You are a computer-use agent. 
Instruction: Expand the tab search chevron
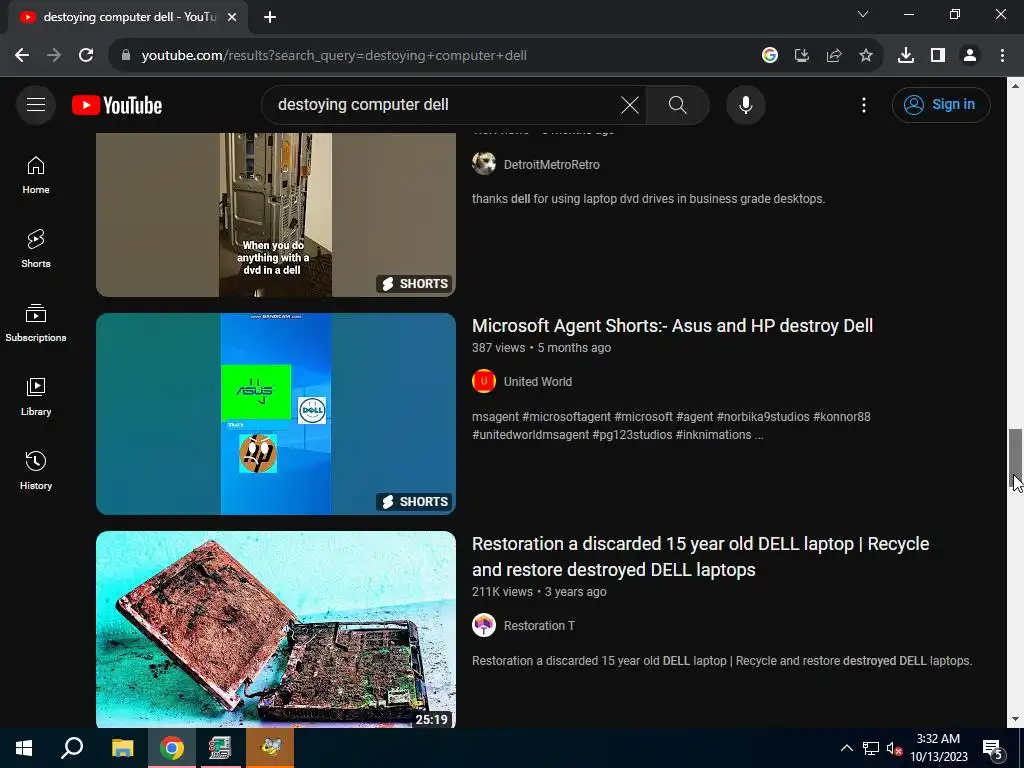click(x=863, y=14)
